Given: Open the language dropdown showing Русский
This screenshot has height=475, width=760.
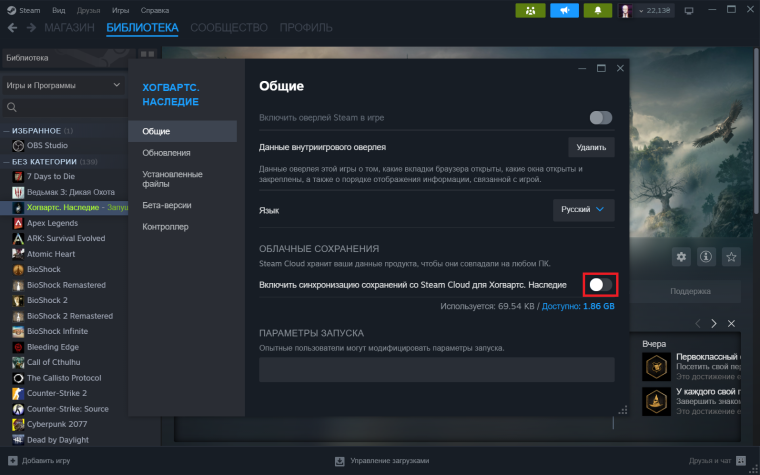Looking at the screenshot, I should (584, 210).
